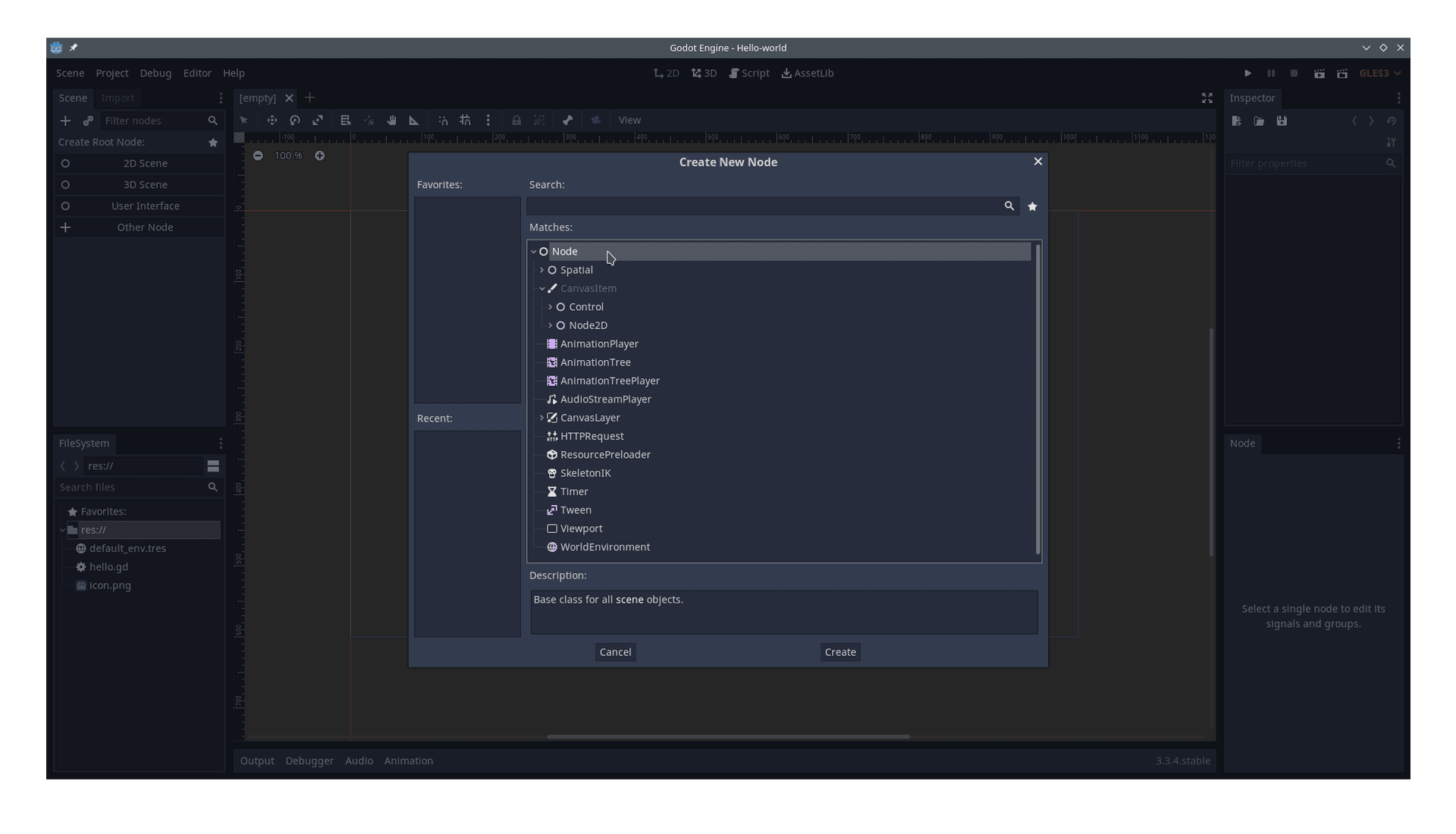Open the Debug menu
This screenshot has height=834, width=1456.
pyautogui.click(x=155, y=72)
